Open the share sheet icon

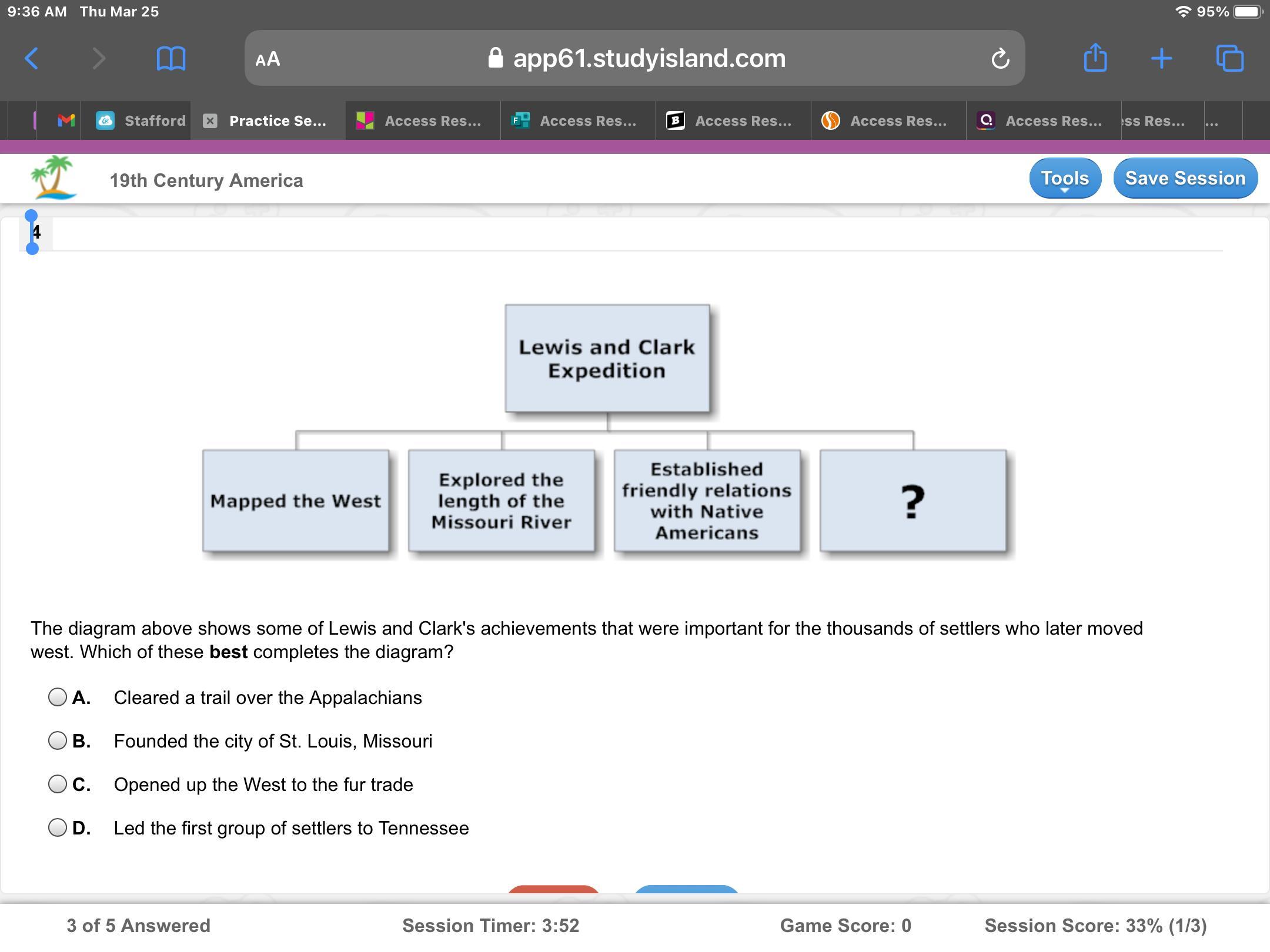1095,59
